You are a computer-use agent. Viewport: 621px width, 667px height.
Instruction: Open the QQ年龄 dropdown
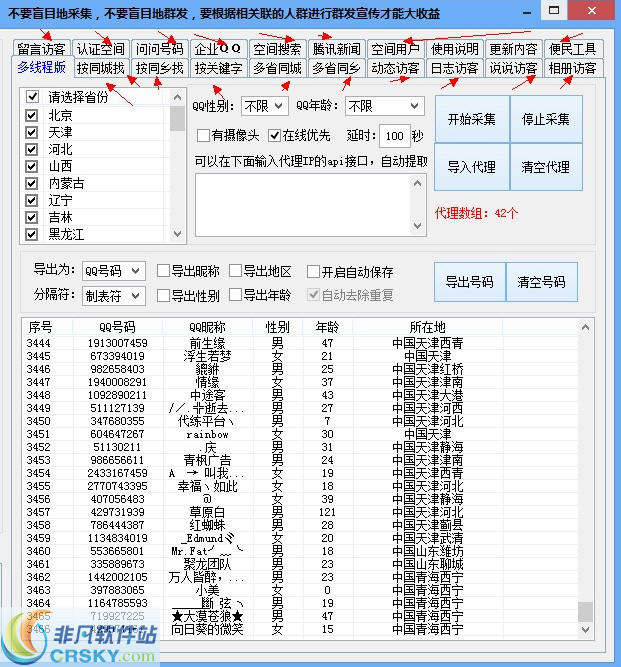385,106
